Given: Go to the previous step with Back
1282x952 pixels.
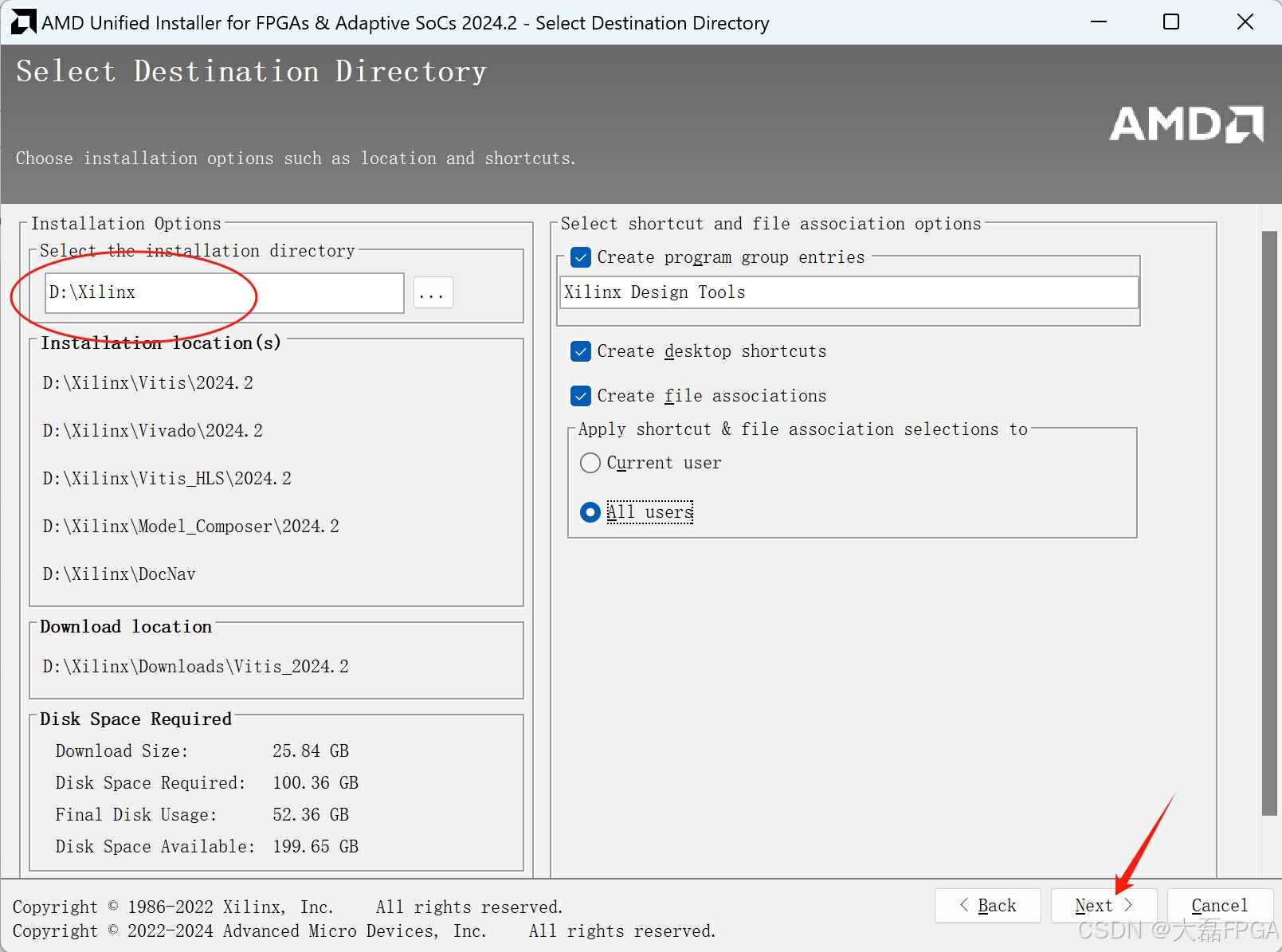Looking at the screenshot, I should point(988,906).
